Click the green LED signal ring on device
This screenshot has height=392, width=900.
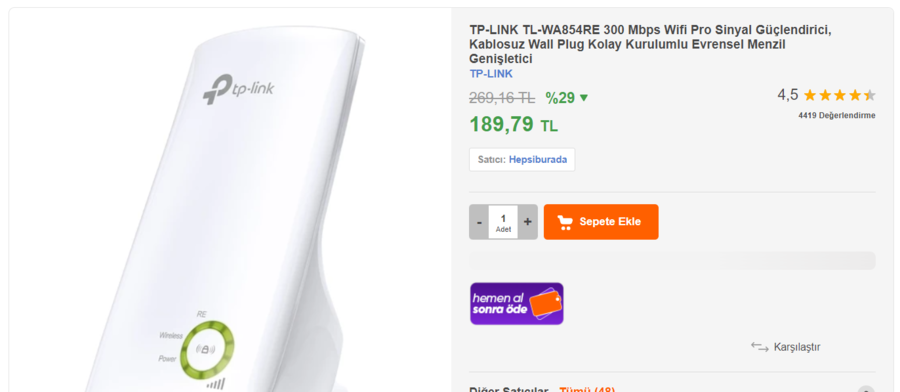[x=207, y=349]
